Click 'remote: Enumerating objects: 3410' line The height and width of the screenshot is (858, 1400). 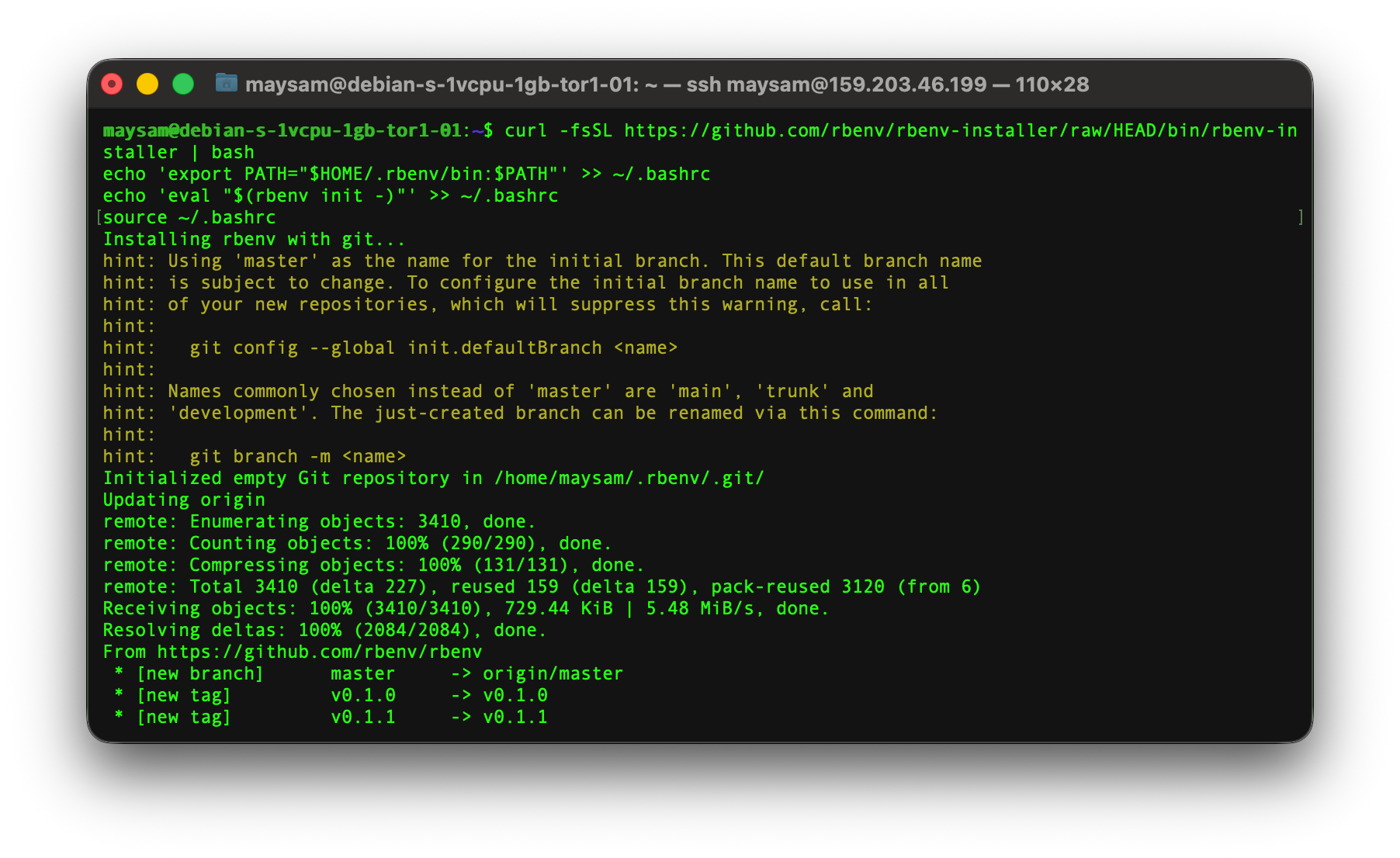[320, 521]
